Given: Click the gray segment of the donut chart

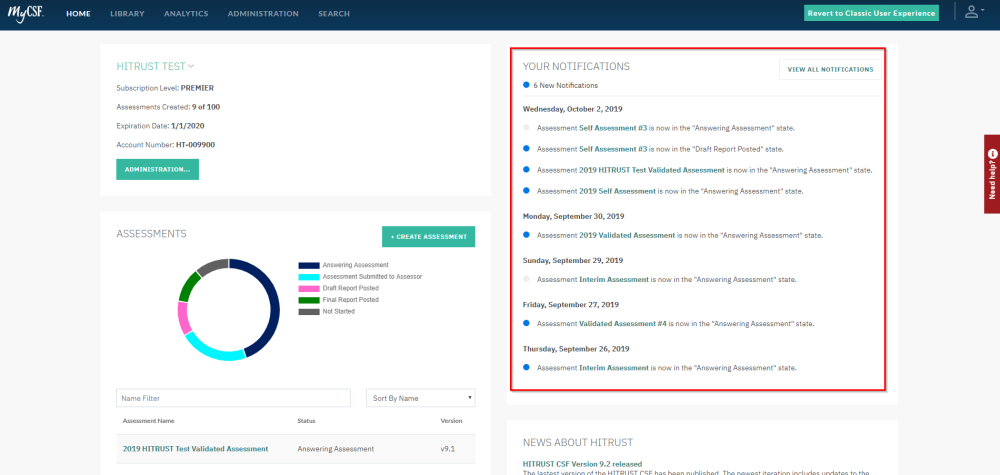Looking at the screenshot, I should coord(213,265).
